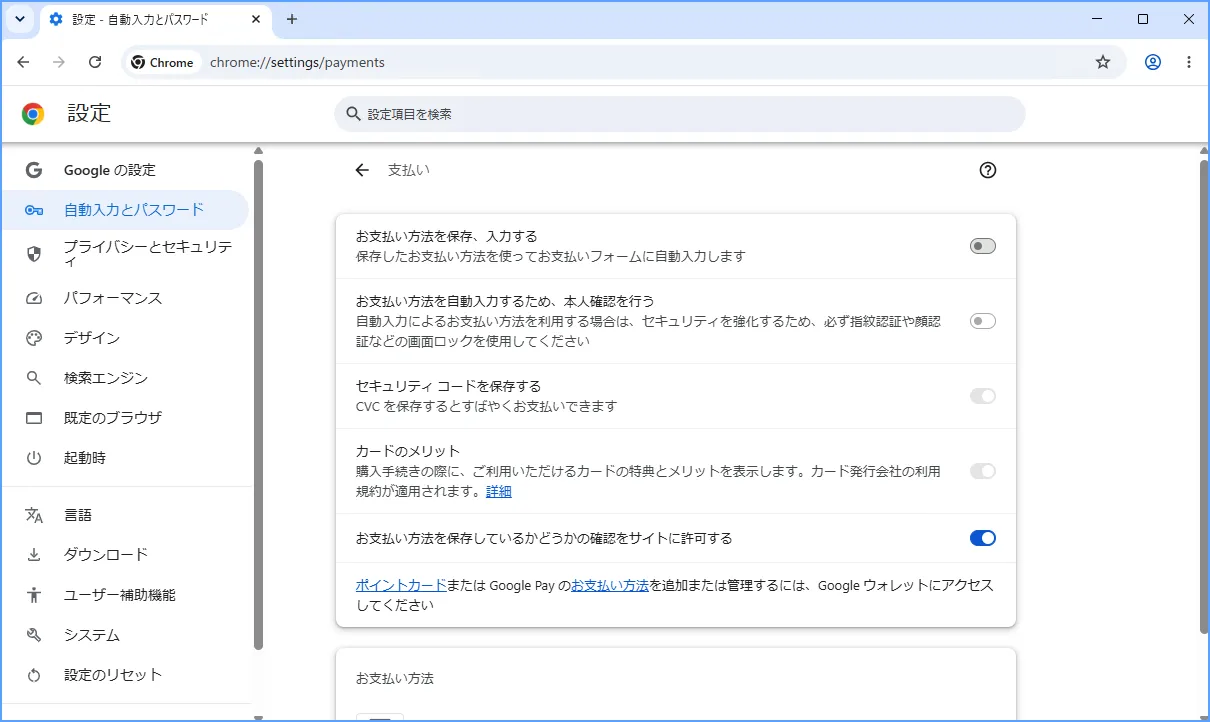Focus the 設定項目を検索 search field
The image size is (1210, 722).
tap(680, 114)
